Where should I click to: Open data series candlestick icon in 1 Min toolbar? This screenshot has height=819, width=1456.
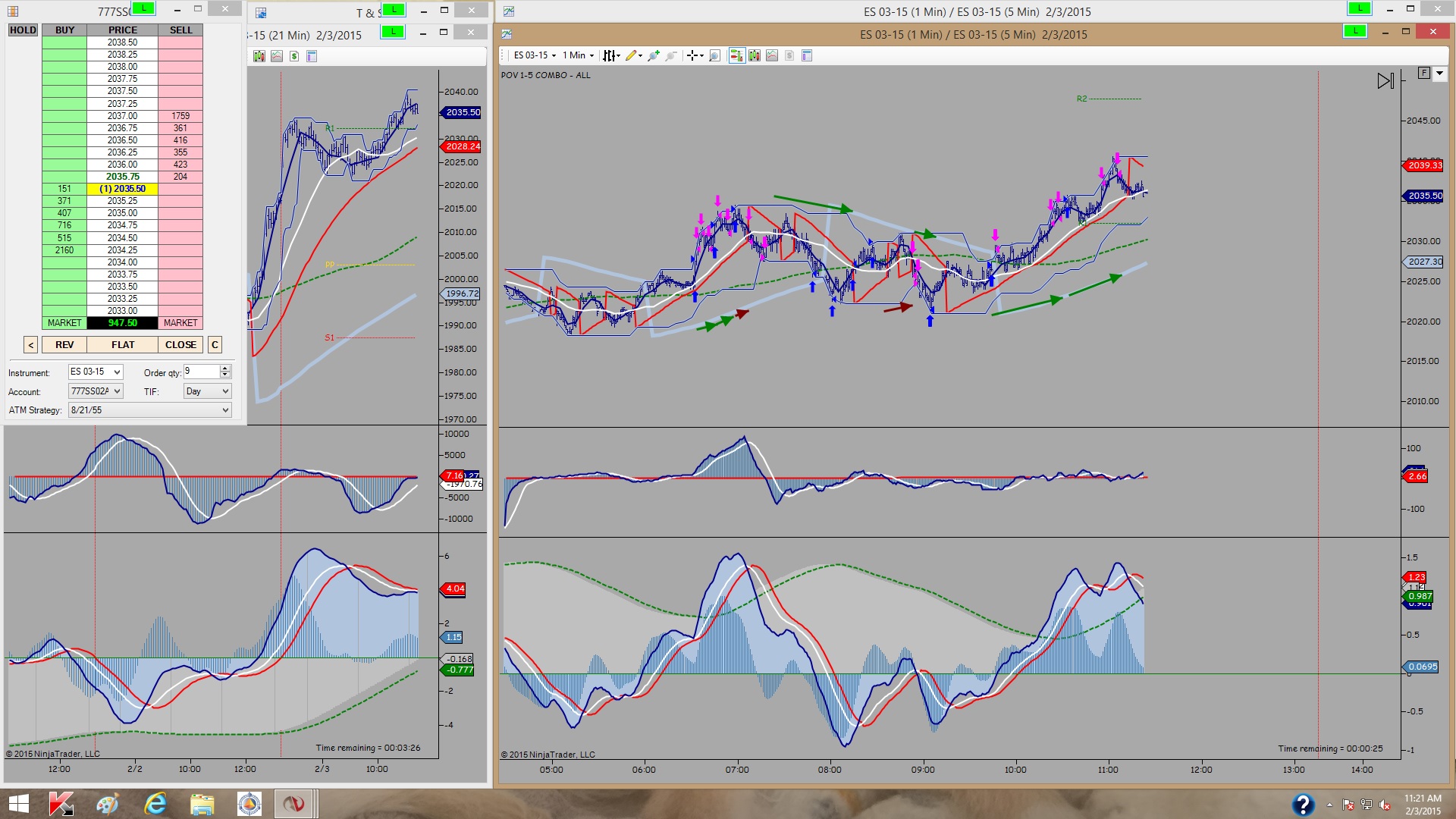point(755,55)
